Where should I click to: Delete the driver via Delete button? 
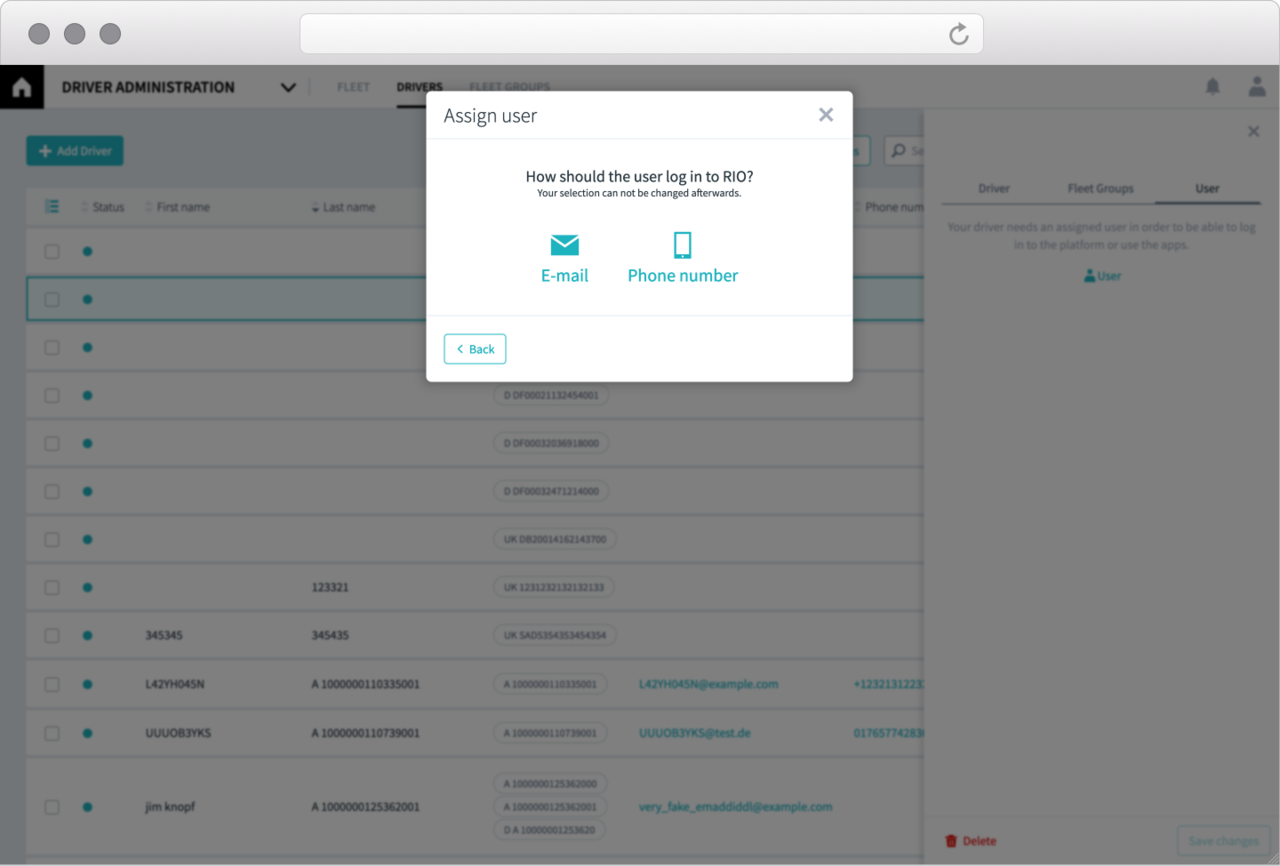coord(971,841)
